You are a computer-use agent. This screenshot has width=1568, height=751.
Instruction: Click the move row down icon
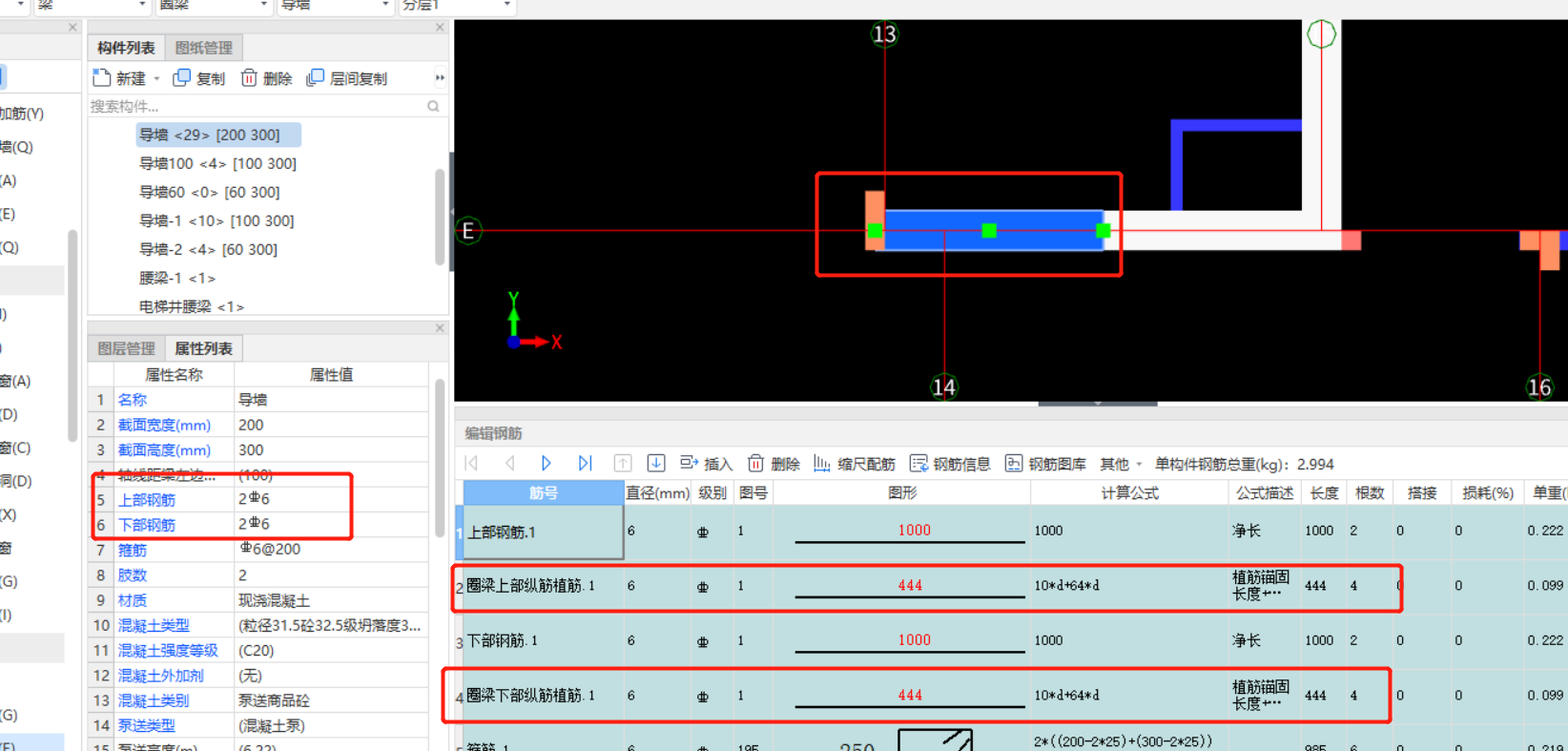click(656, 464)
